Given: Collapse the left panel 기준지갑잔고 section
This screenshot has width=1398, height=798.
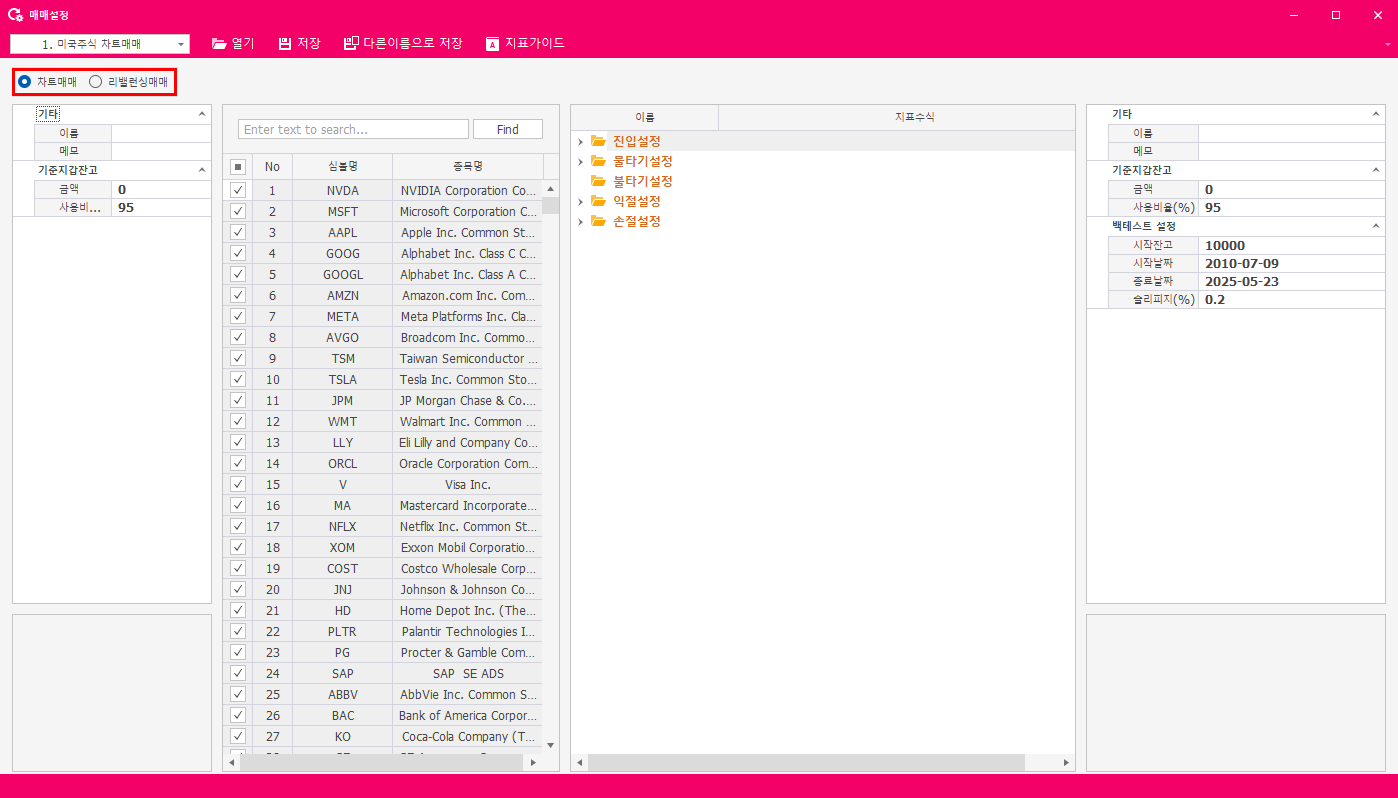Looking at the screenshot, I should tap(203, 170).
